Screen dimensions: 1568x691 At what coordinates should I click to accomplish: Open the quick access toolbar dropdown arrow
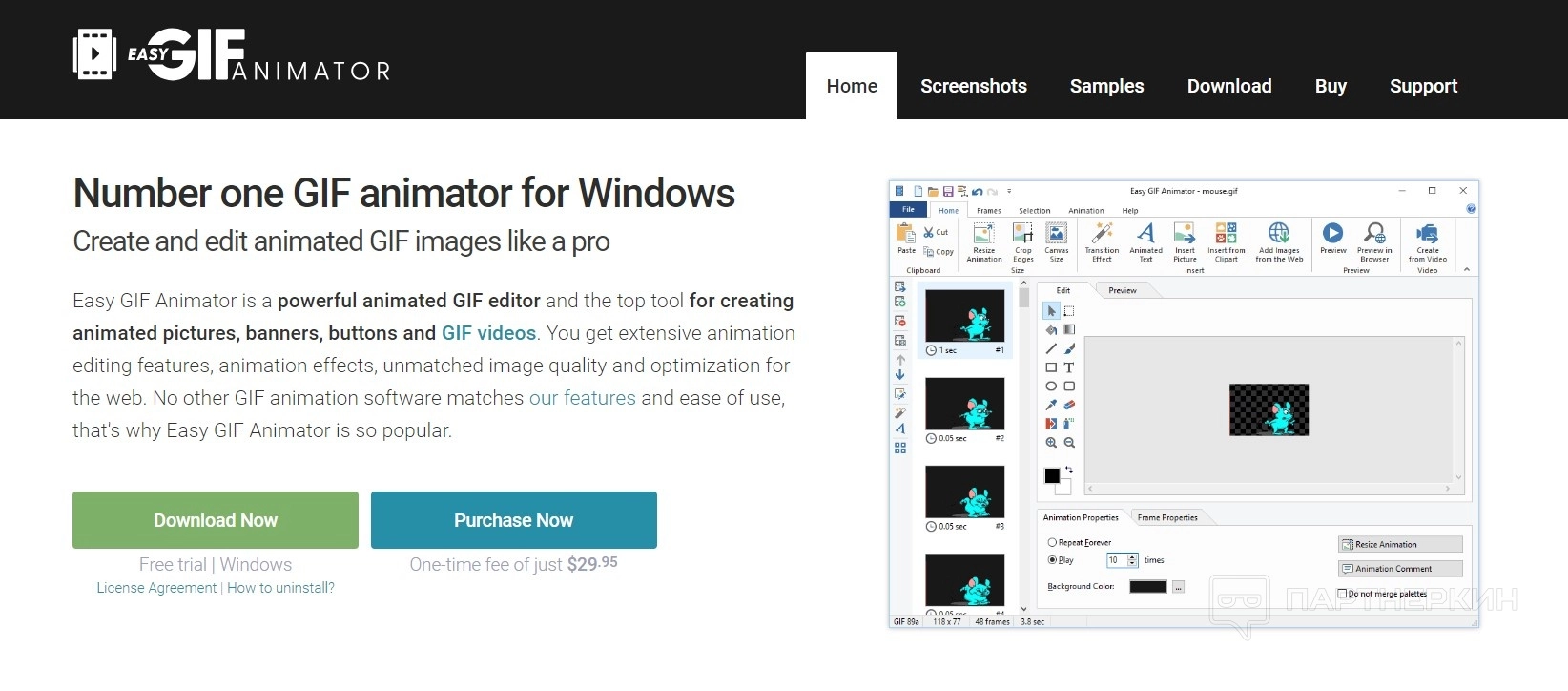(1009, 191)
